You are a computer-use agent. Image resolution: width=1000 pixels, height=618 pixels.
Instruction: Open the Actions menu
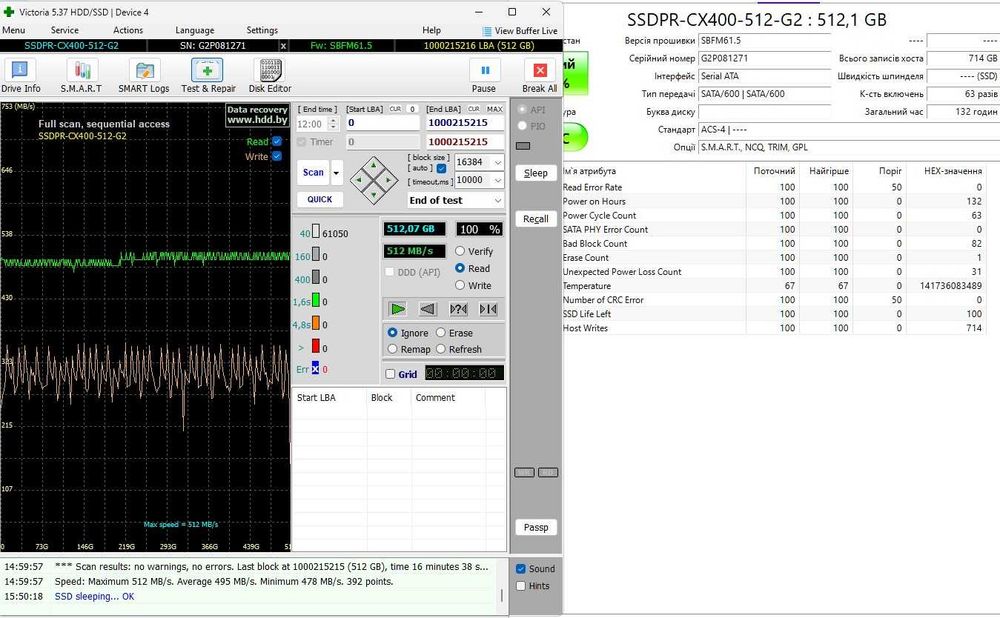click(128, 30)
